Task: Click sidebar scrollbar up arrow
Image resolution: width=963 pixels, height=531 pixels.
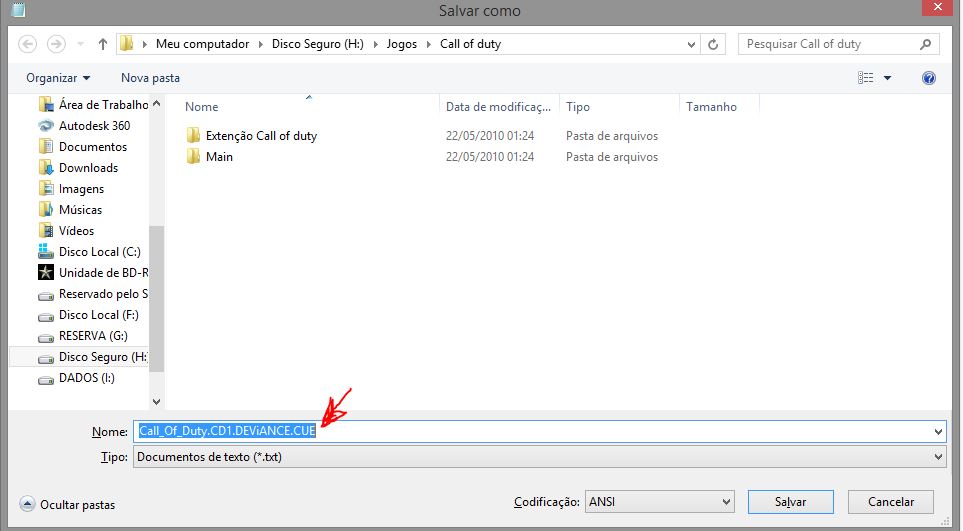Action: 157,104
